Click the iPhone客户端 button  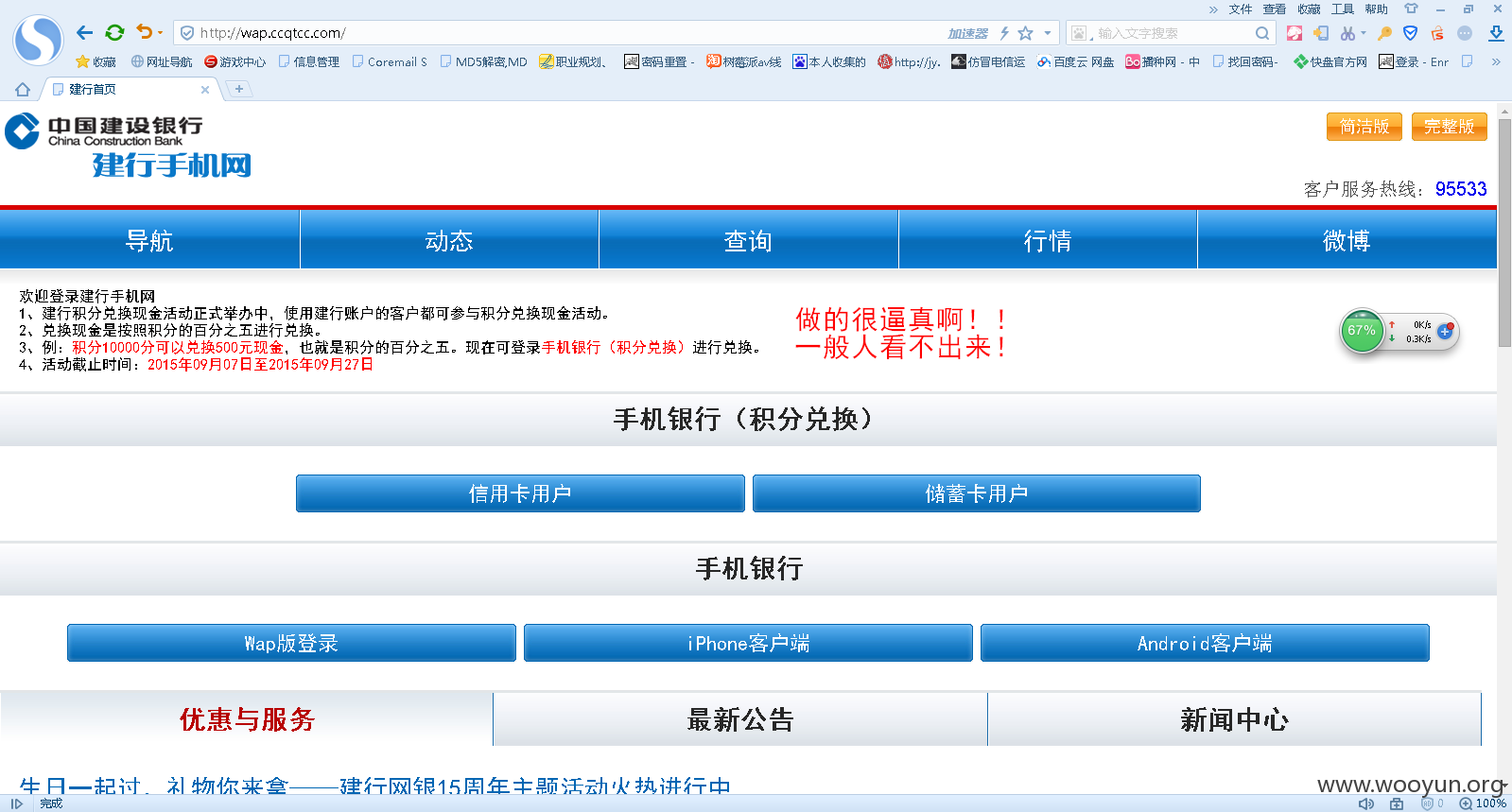click(748, 643)
